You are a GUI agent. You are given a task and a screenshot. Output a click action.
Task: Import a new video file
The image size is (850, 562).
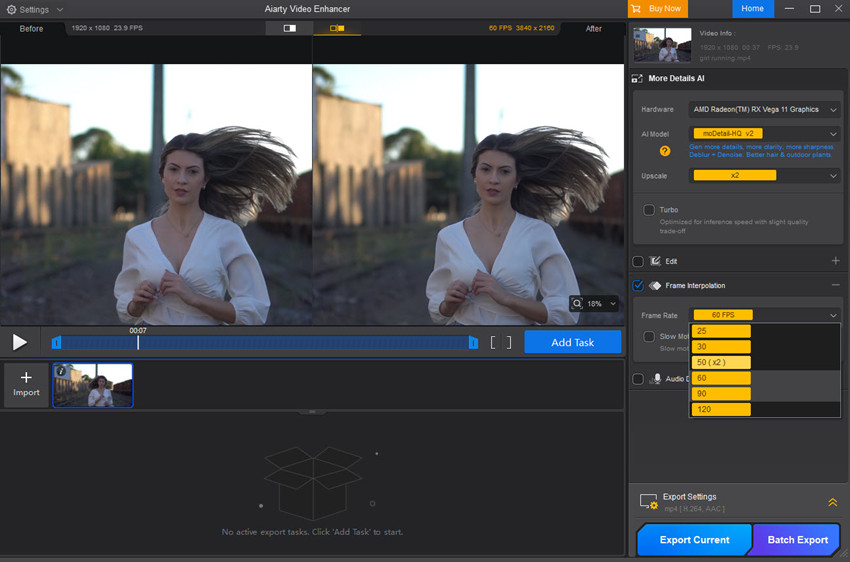[x=26, y=384]
